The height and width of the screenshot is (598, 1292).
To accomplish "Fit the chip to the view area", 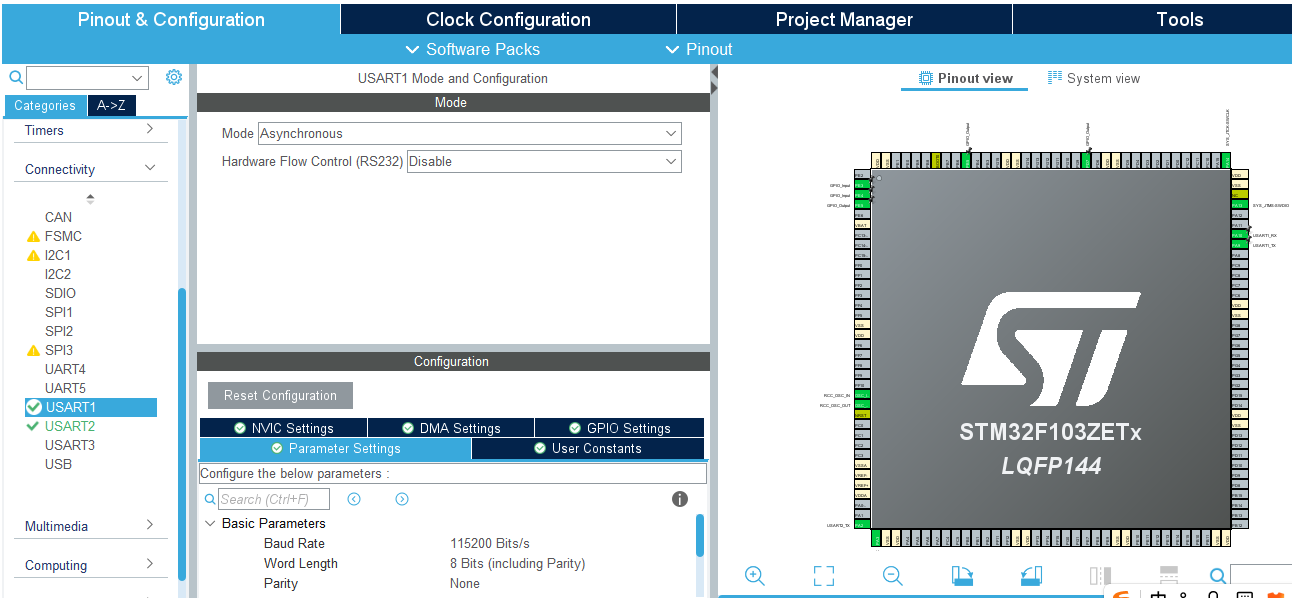I will coord(824,575).
